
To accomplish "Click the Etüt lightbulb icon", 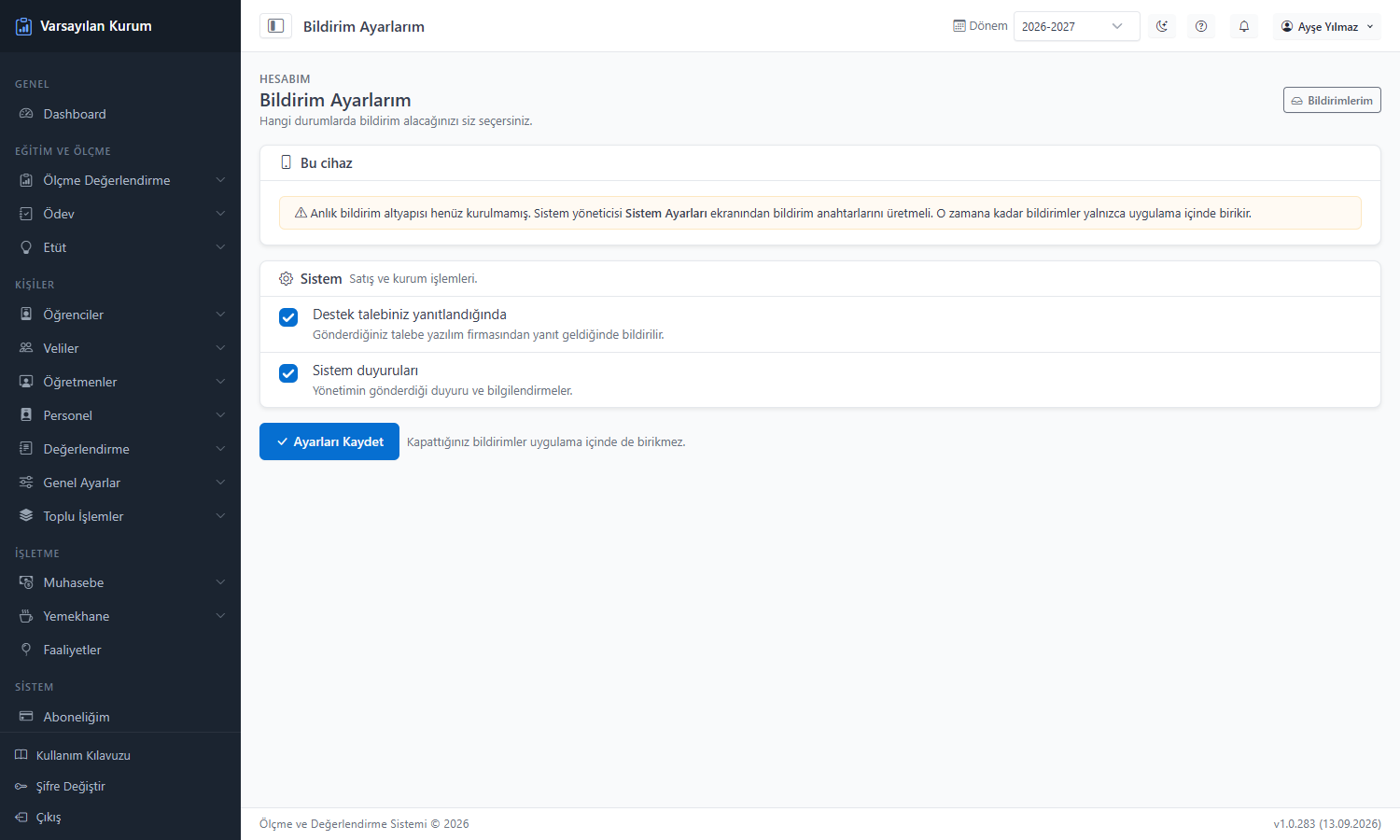I will (26, 247).
